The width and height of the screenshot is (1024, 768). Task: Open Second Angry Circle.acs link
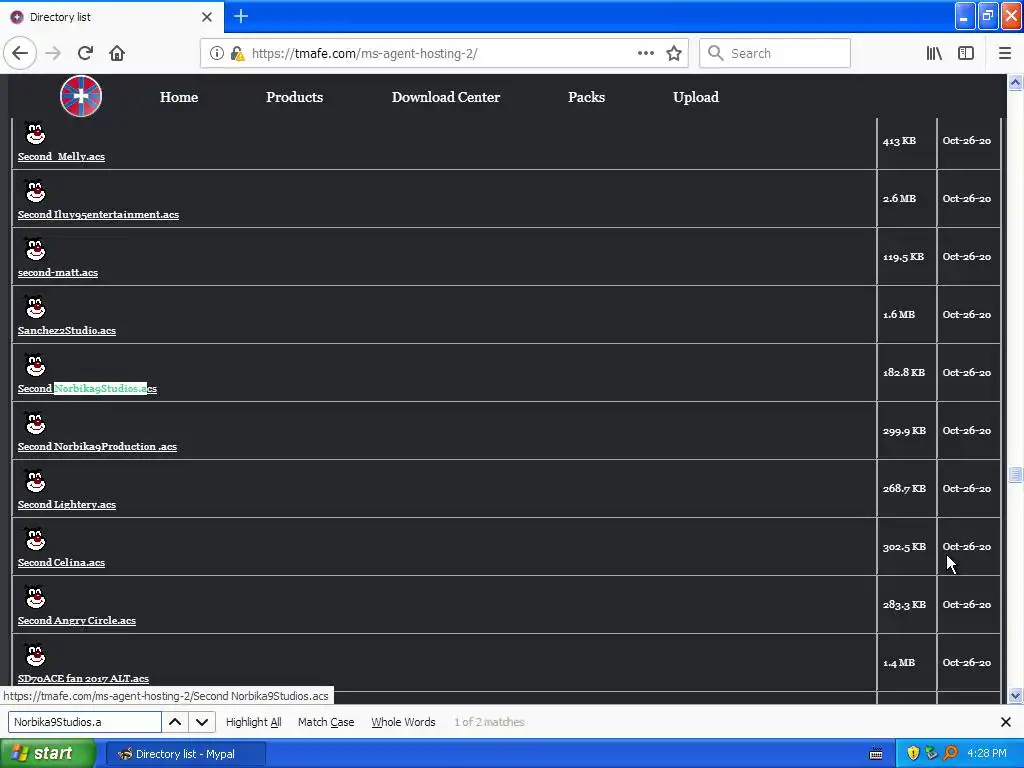pos(76,620)
